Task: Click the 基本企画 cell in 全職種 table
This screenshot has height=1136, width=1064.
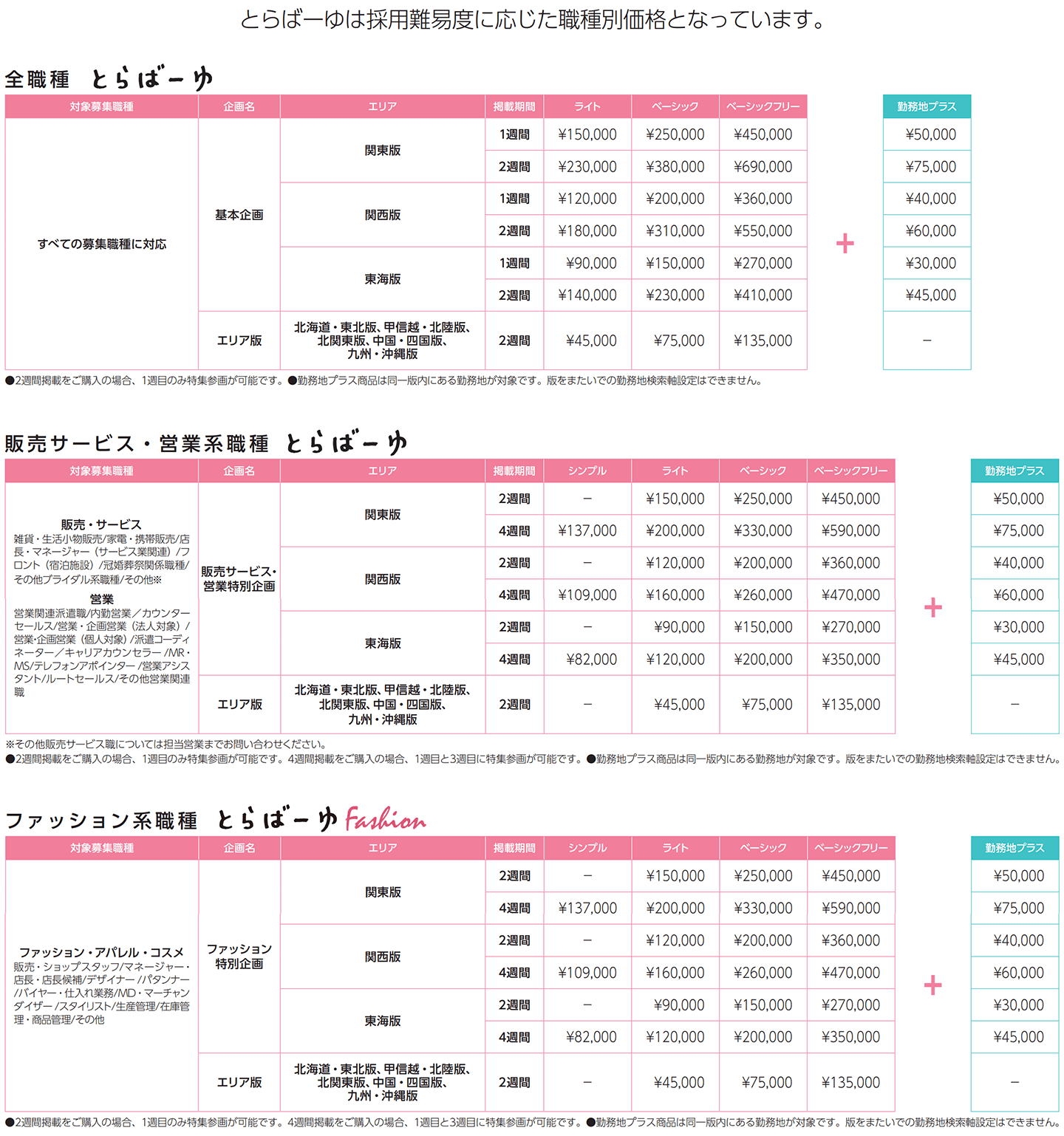Action: point(239,215)
